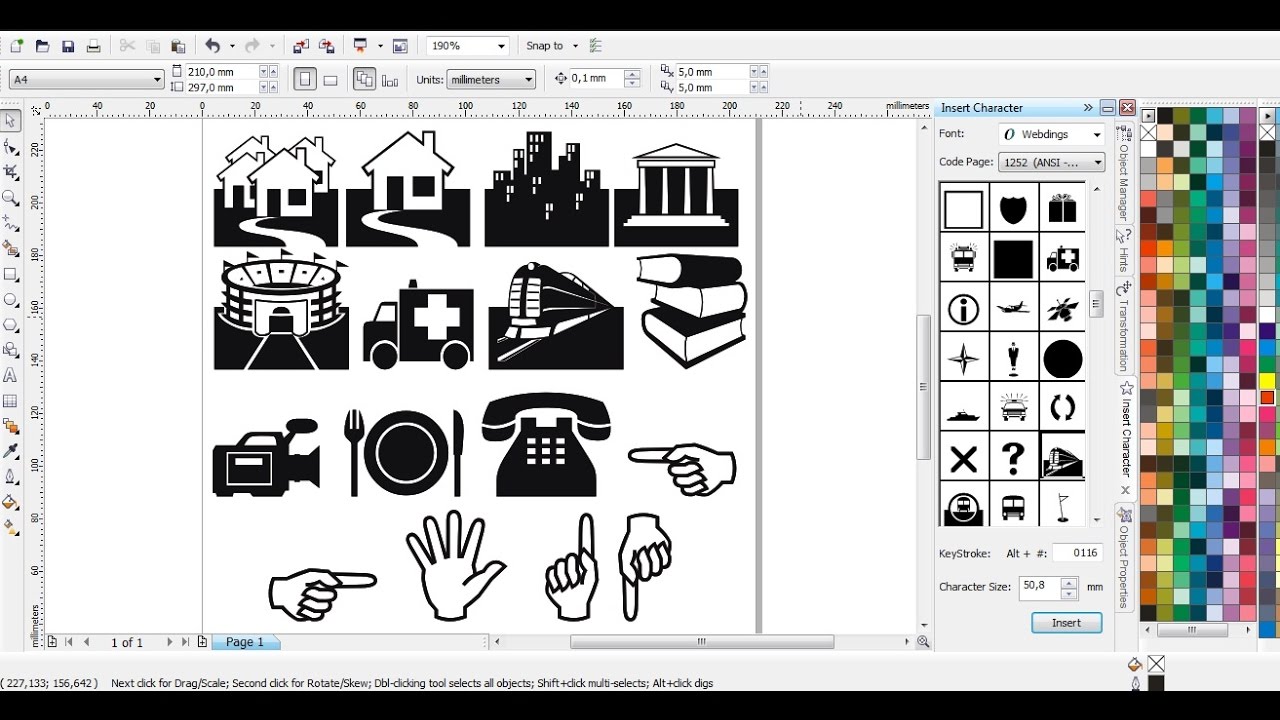
Task: Select the Outline pen tool
Action: coord(11,477)
